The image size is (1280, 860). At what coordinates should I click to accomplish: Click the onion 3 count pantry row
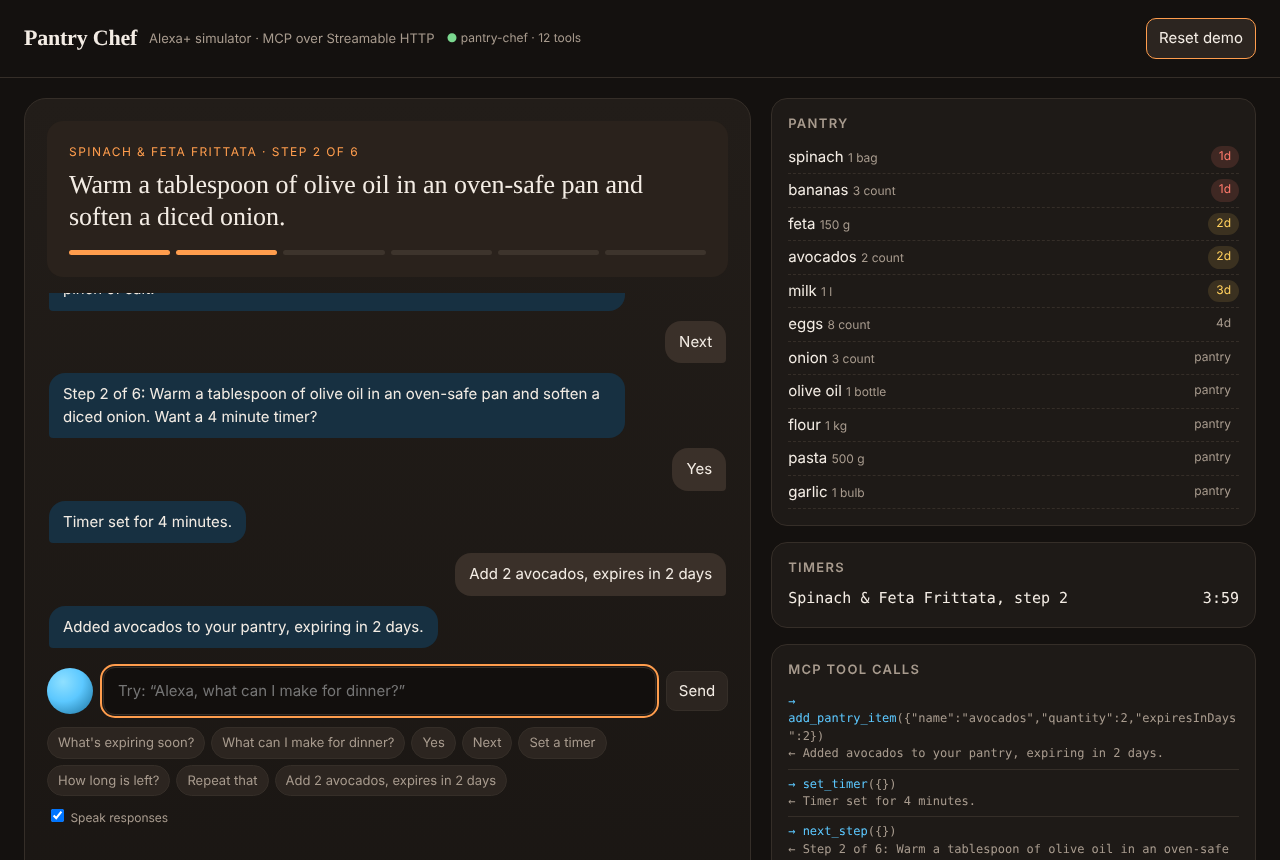coord(1013,358)
